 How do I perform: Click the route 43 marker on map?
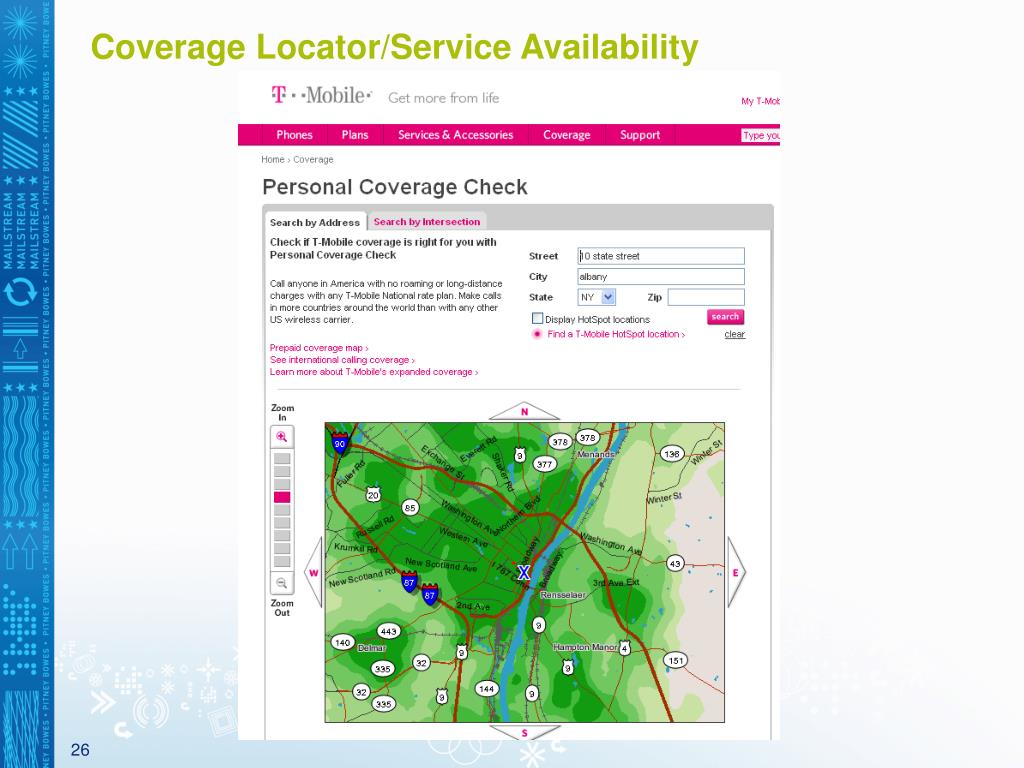(675, 563)
